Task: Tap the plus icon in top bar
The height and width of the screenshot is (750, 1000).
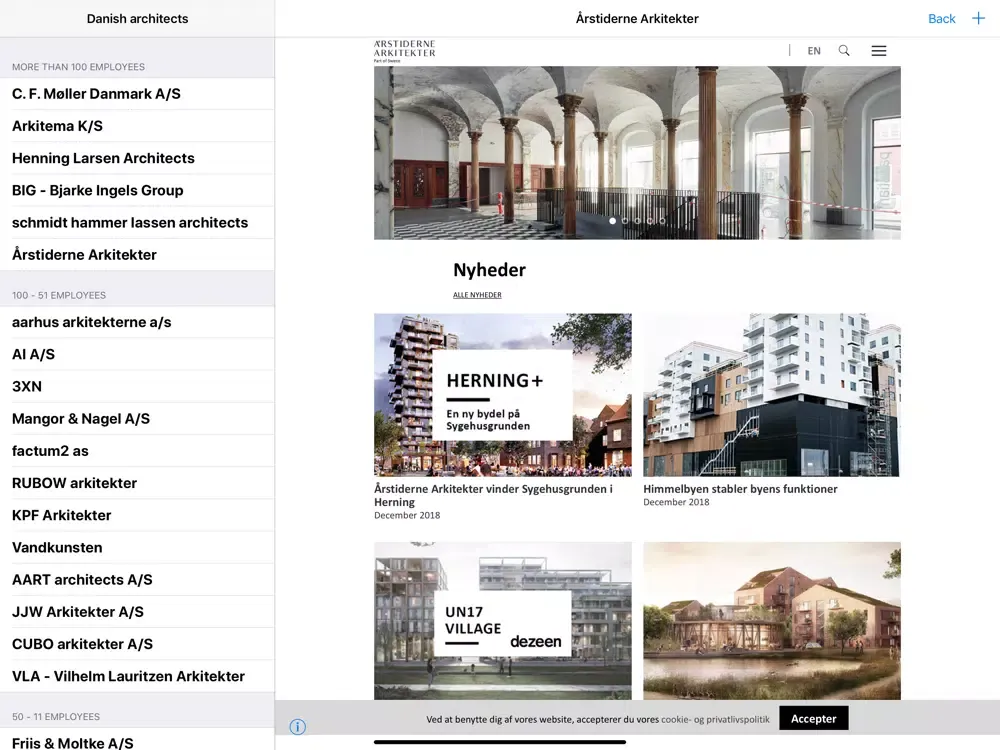Action: [x=978, y=18]
